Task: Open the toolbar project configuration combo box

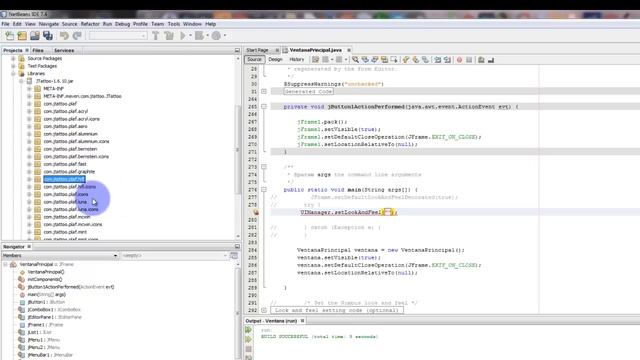Action: tap(118, 36)
